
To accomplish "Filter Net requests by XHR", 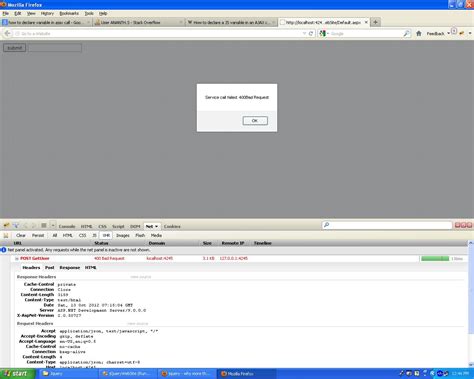I will click(x=106, y=235).
